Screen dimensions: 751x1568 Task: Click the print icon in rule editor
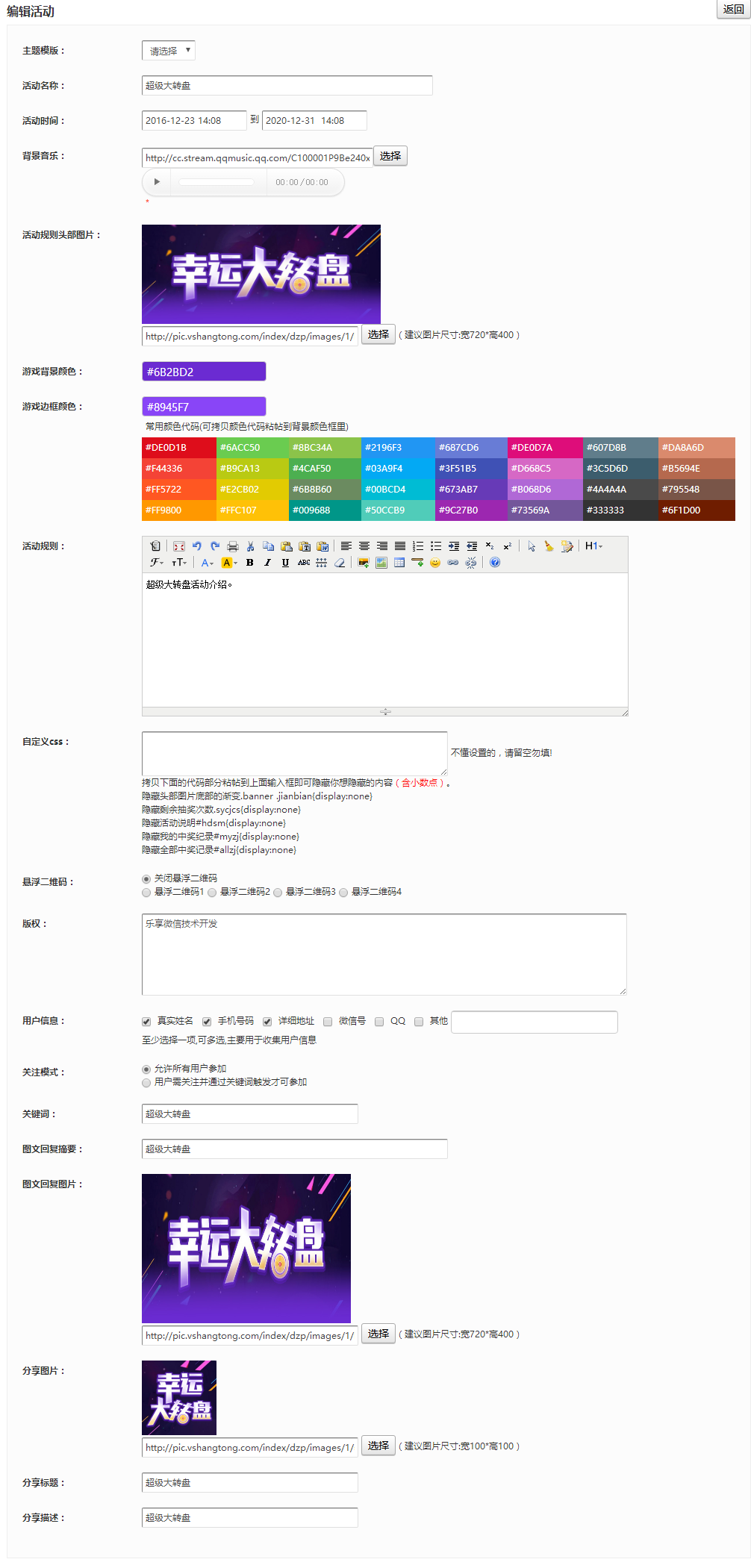click(x=233, y=546)
